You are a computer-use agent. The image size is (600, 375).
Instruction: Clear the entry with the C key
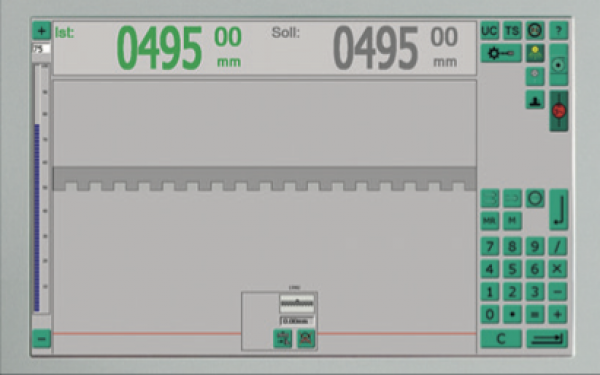501,339
